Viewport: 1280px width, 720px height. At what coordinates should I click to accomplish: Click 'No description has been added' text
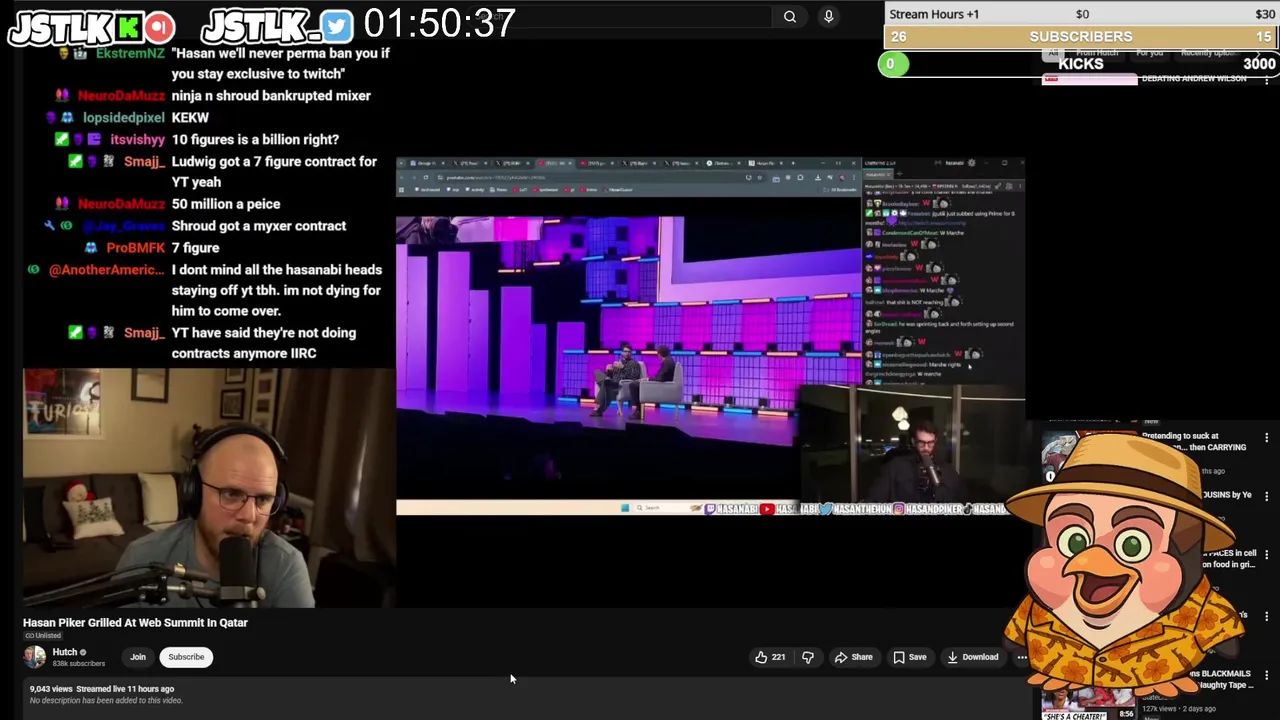[x=106, y=700]
